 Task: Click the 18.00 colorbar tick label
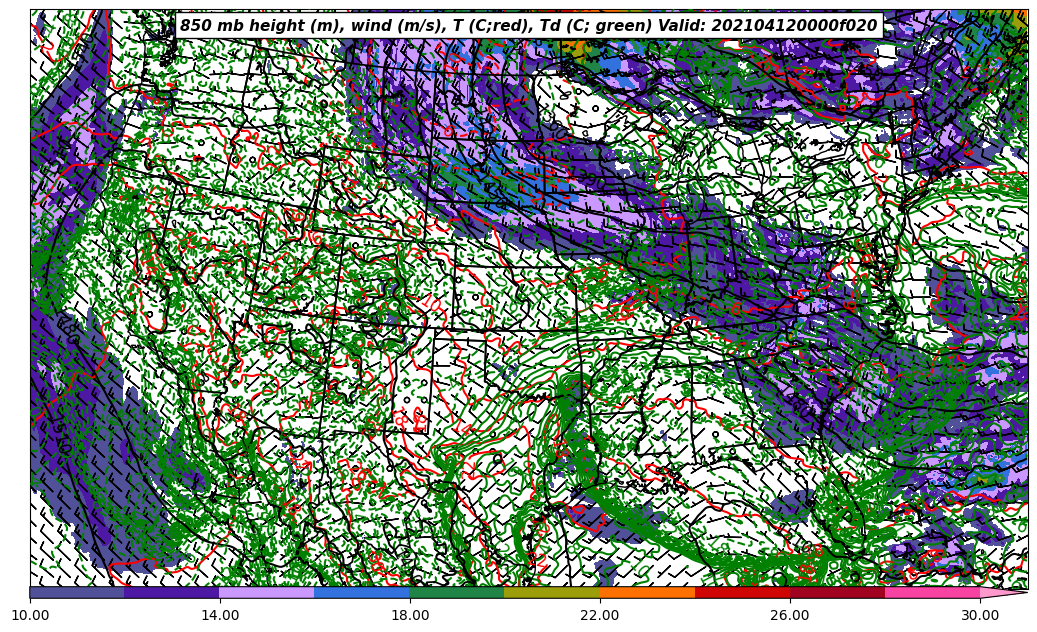(x=410, y=616)
